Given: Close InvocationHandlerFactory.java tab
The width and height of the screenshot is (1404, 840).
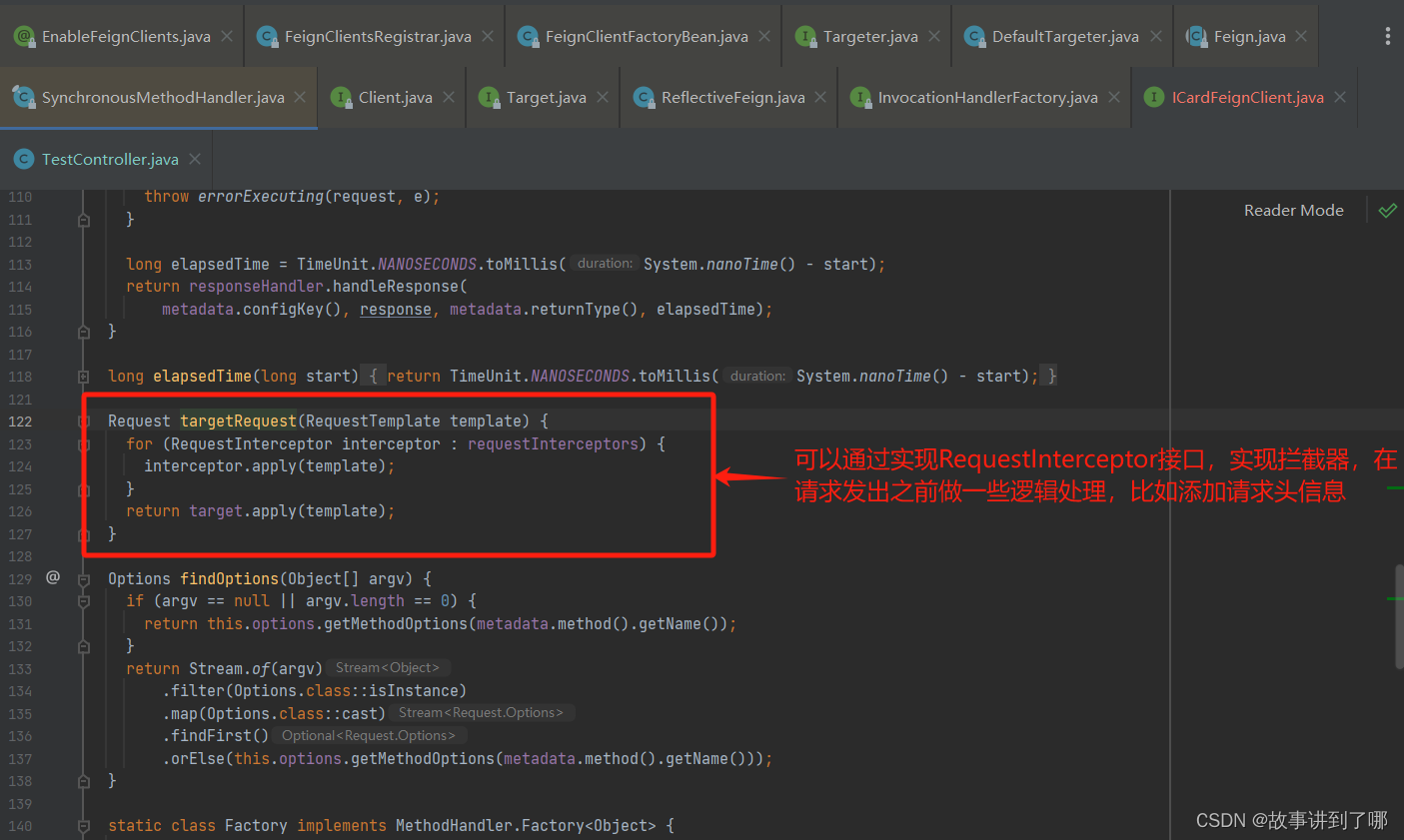Looking at the screenshot, I should (x=1114, y=97).
